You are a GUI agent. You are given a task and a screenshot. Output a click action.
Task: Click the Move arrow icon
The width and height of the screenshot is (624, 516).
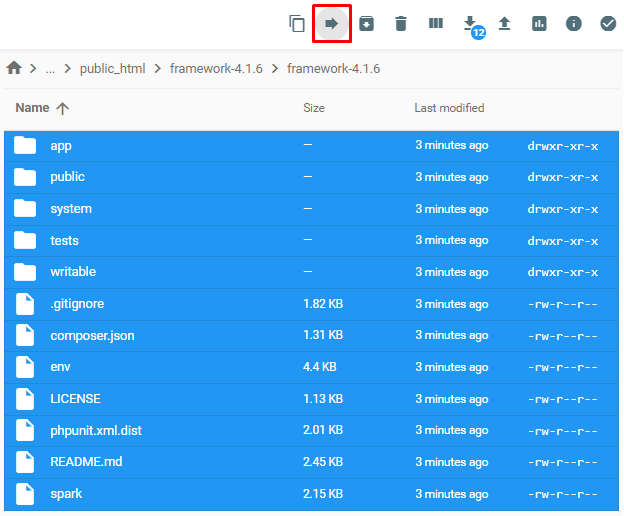[x=331, y=24]
